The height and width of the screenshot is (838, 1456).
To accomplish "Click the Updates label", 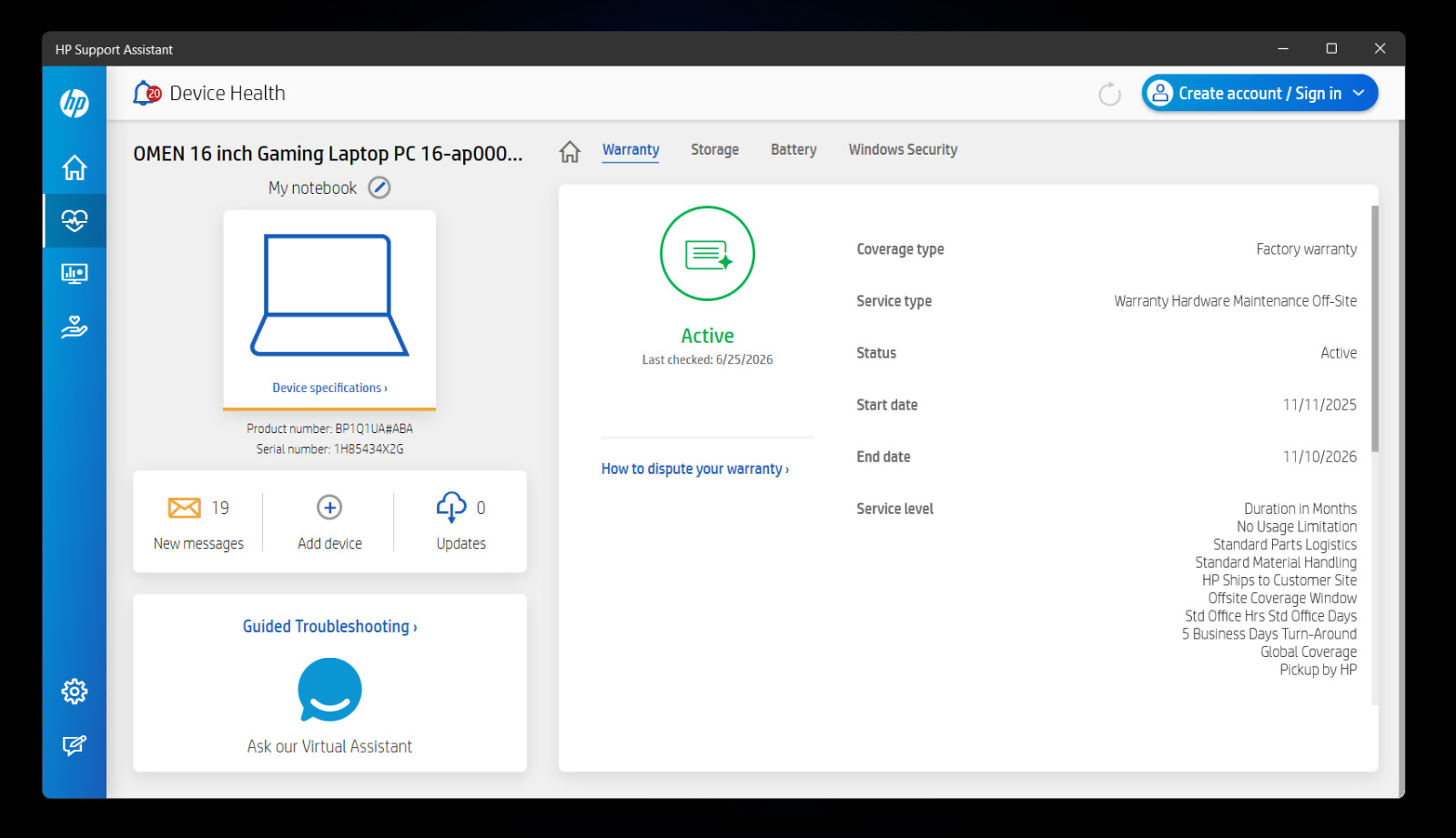I will point(460,544).
